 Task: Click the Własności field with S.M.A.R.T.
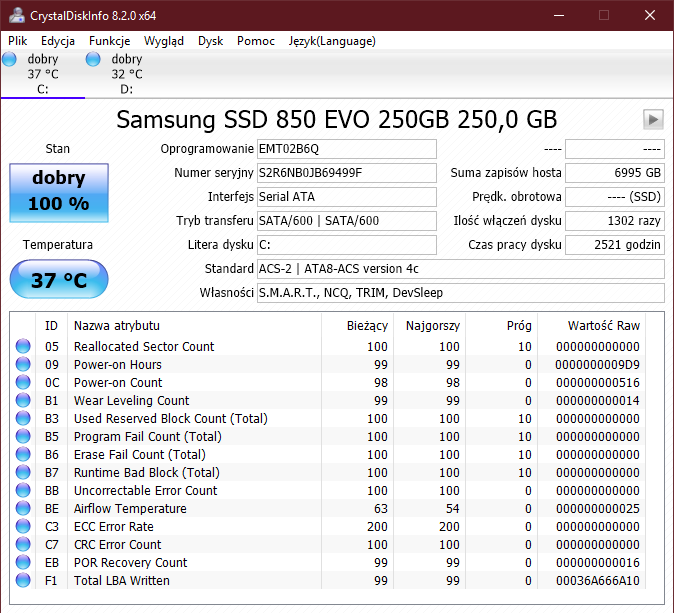(461, 293)
